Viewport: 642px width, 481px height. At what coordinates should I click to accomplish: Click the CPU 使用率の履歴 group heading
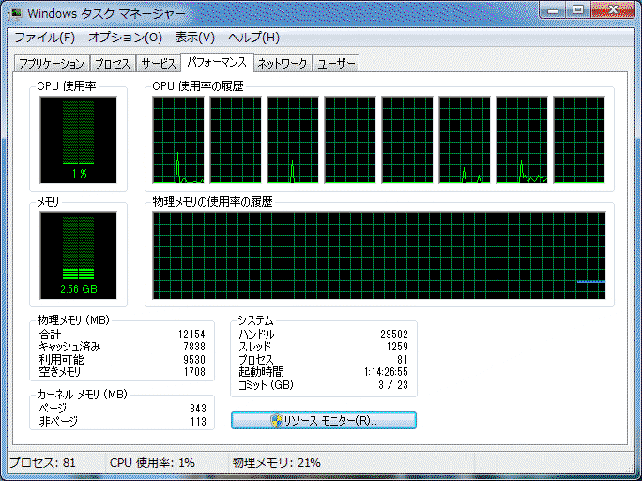click(198, 86)
